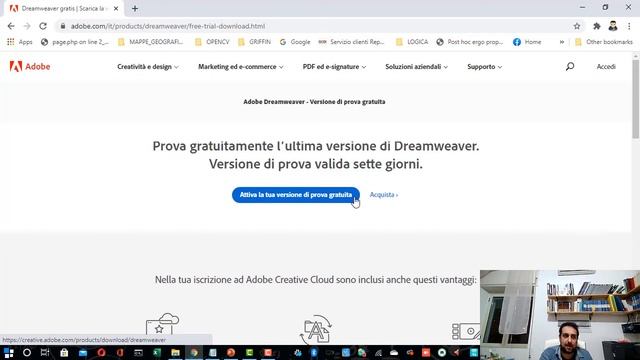Click Attiva la tua versione di prova gratuita
Screen dimensions: 640x360
click(296, 195)
